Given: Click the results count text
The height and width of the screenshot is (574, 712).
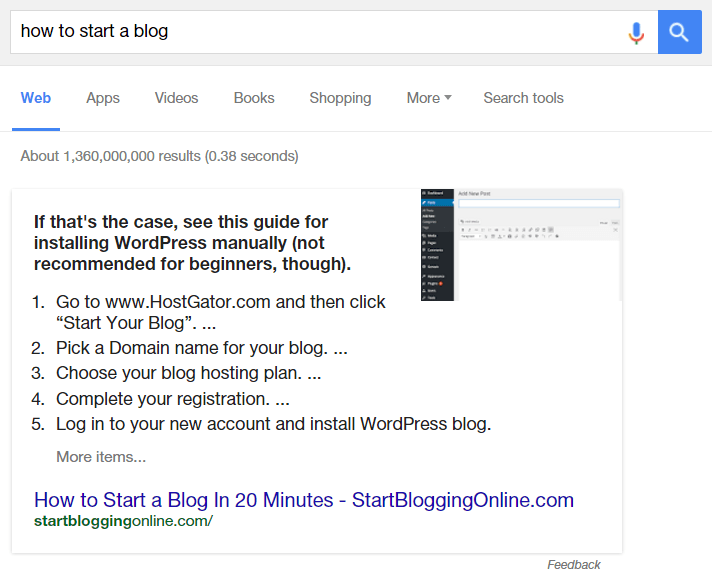Looking at the screenshot, I should pos(159,156).
